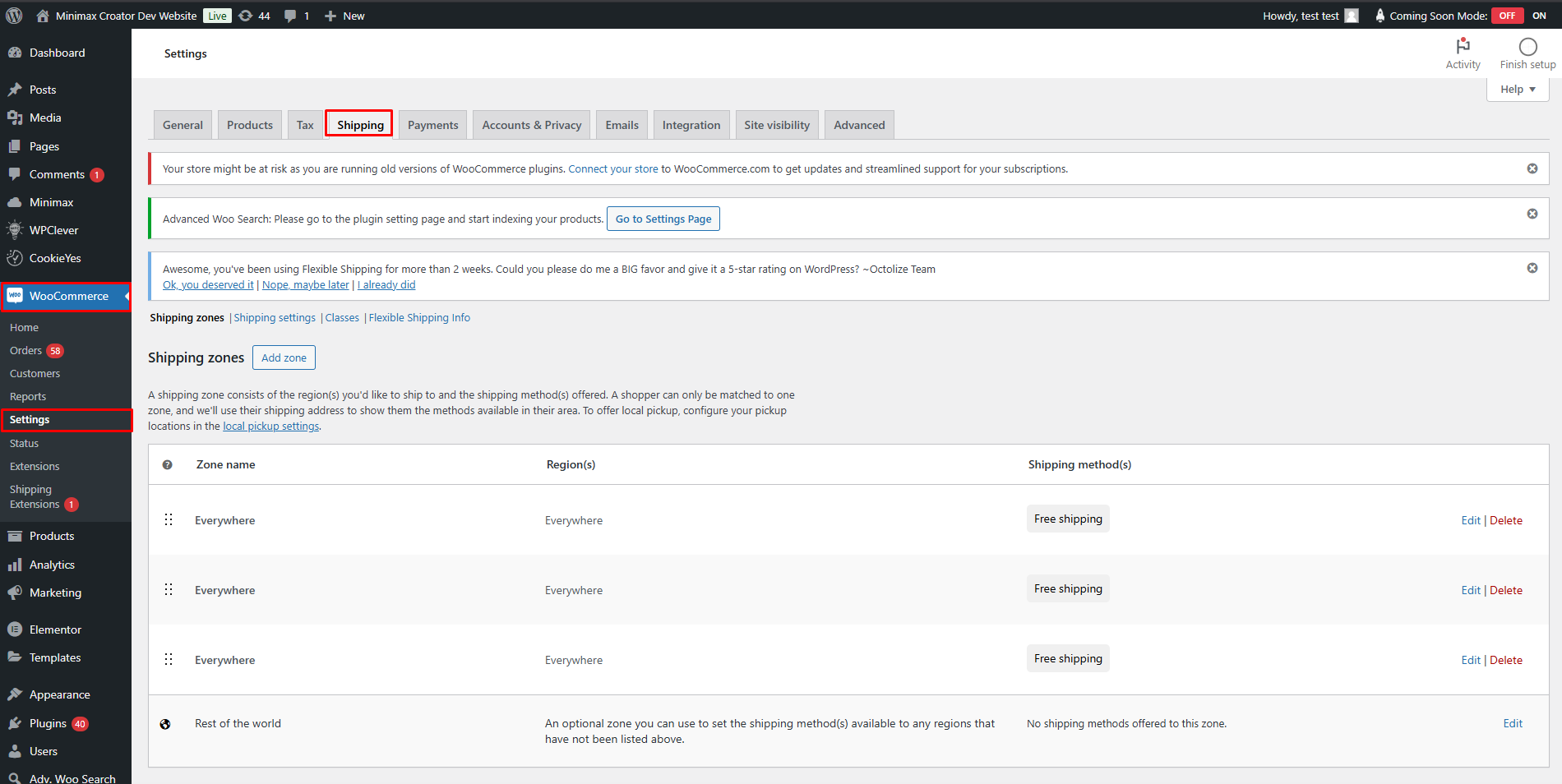Open the Accounts & Privacy tab
This screenshot has height=784, width=1562.
click(x=531, y=125)
